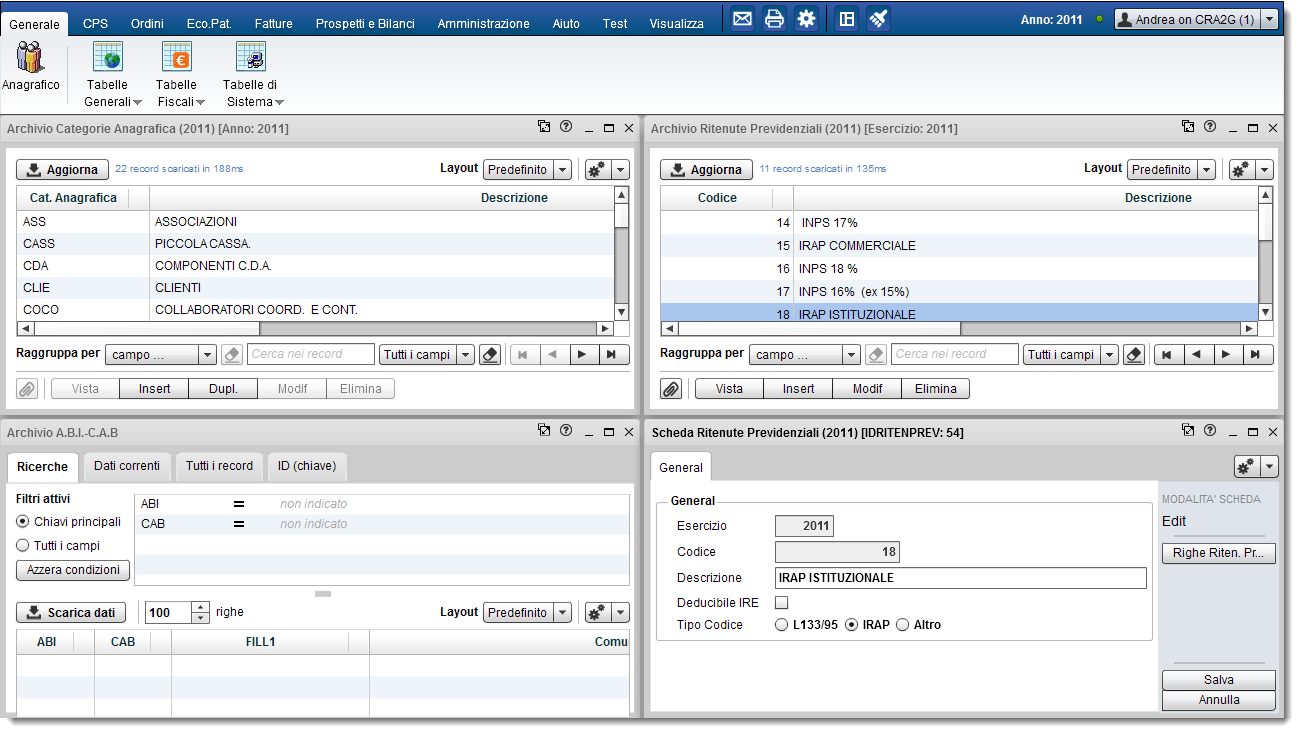This screenshot has width=1299, height=733.
Task: Click the Descrizione field with IRAP ISTITUZIONALE
Action: [x=960, y=578]
